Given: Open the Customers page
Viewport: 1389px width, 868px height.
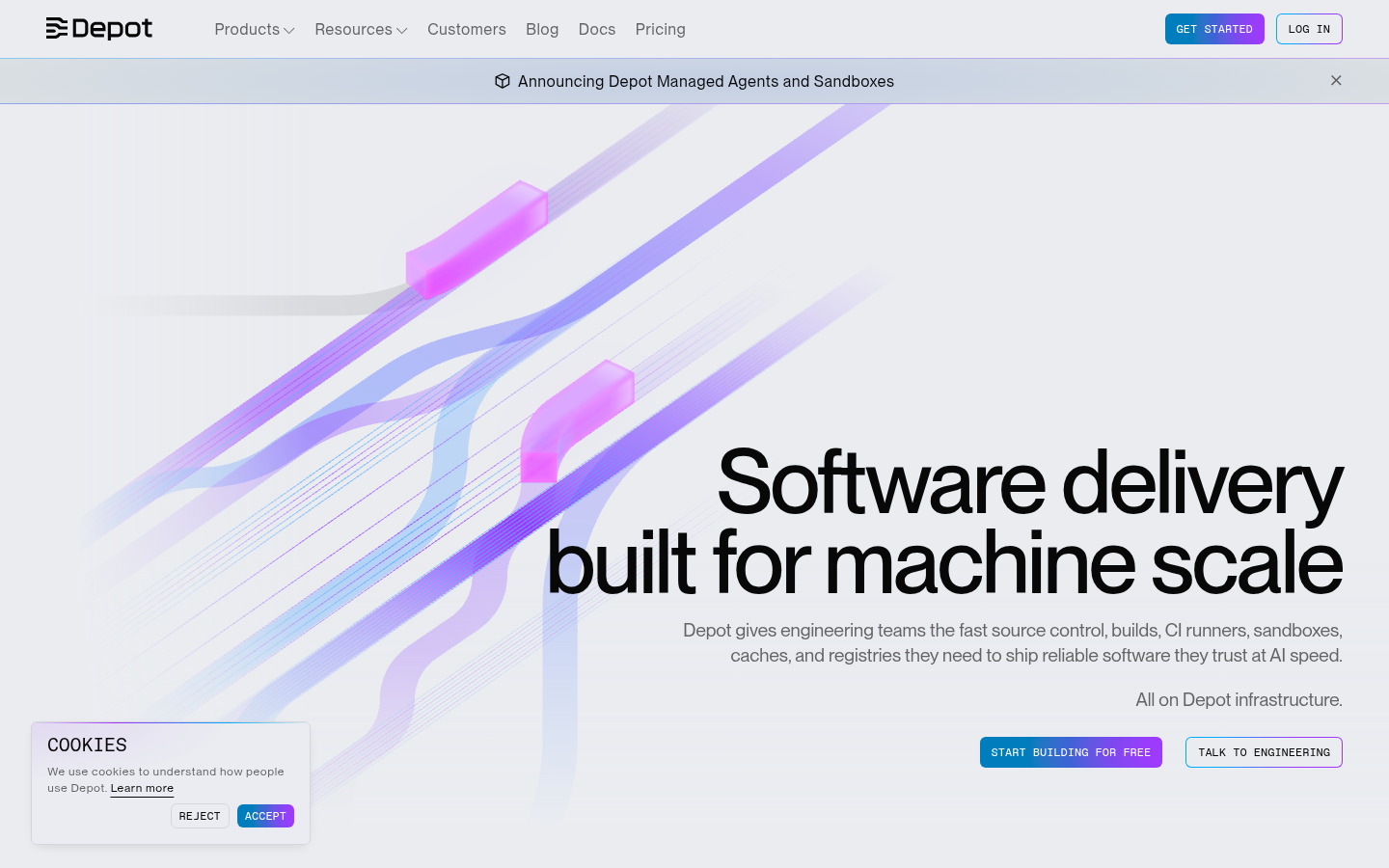Looking at the screenshot, I should point(467,30).
